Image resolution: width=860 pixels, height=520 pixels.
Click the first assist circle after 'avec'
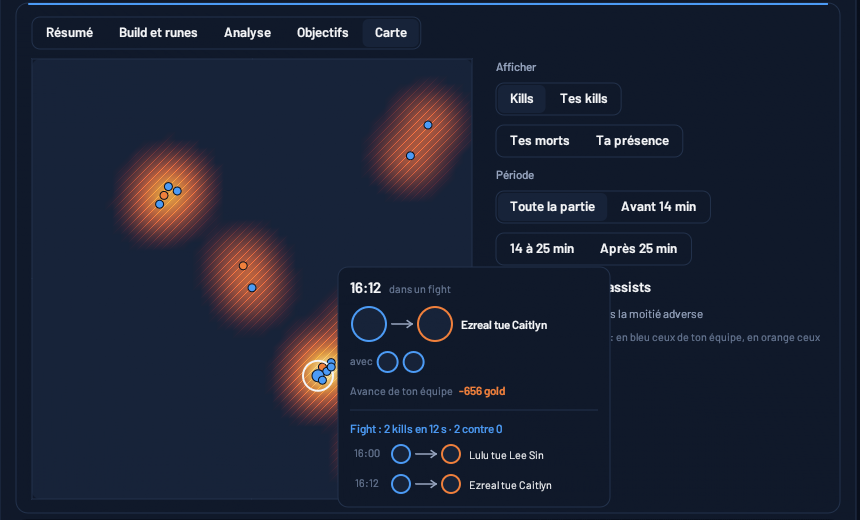click(x=387, y=362)
